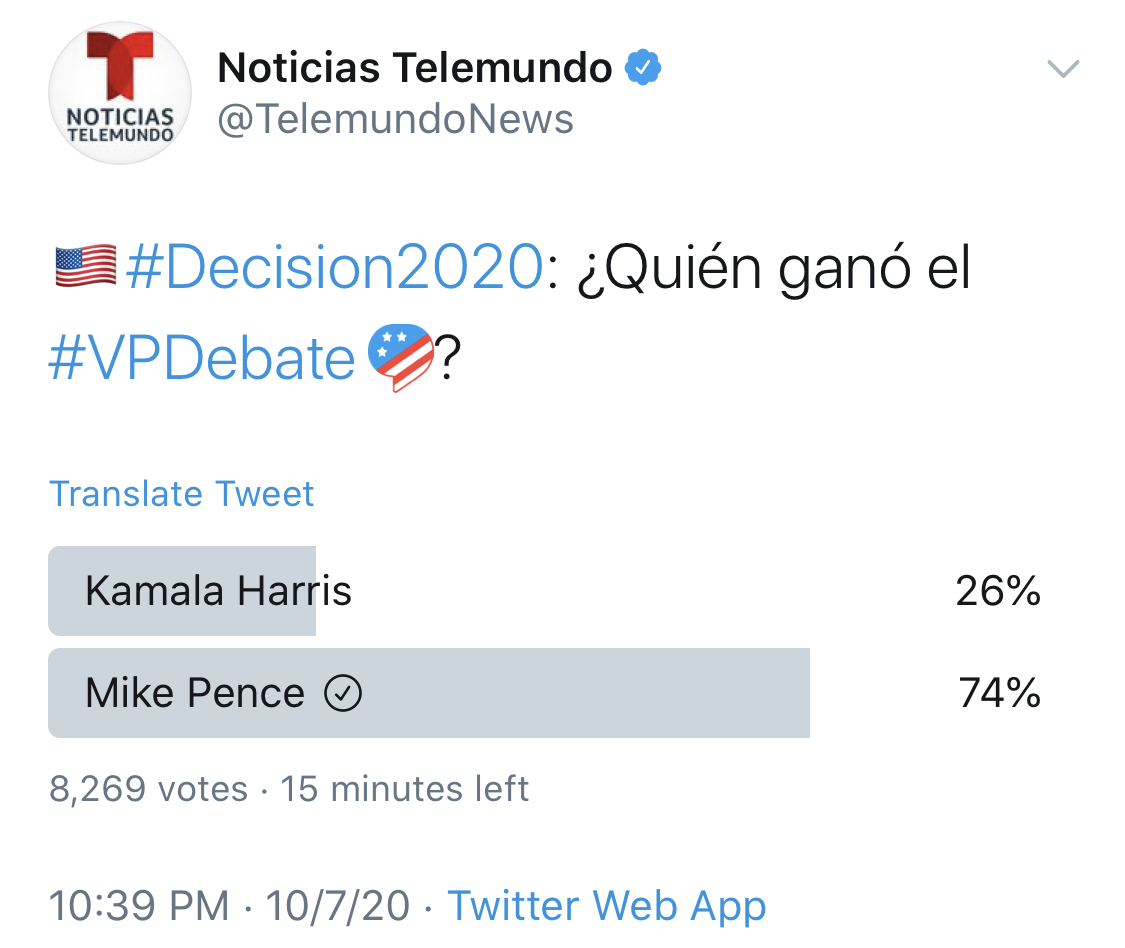Click the checkmark beside Mike Pence

[x=343, y=693]
